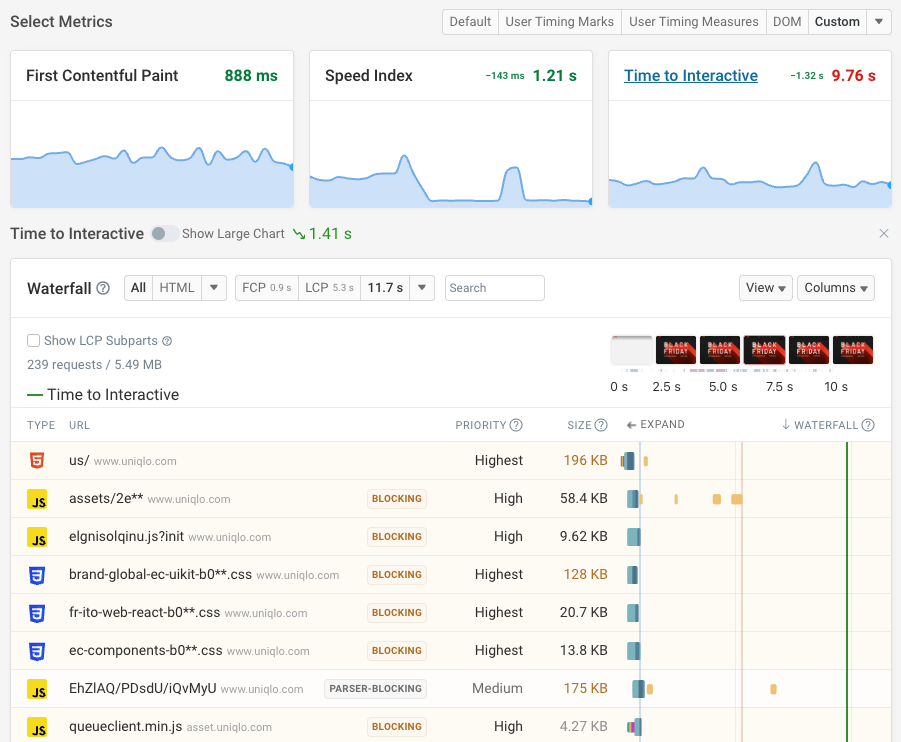
Task: Select the DOM metrics tab
Action: pos(787,22)
